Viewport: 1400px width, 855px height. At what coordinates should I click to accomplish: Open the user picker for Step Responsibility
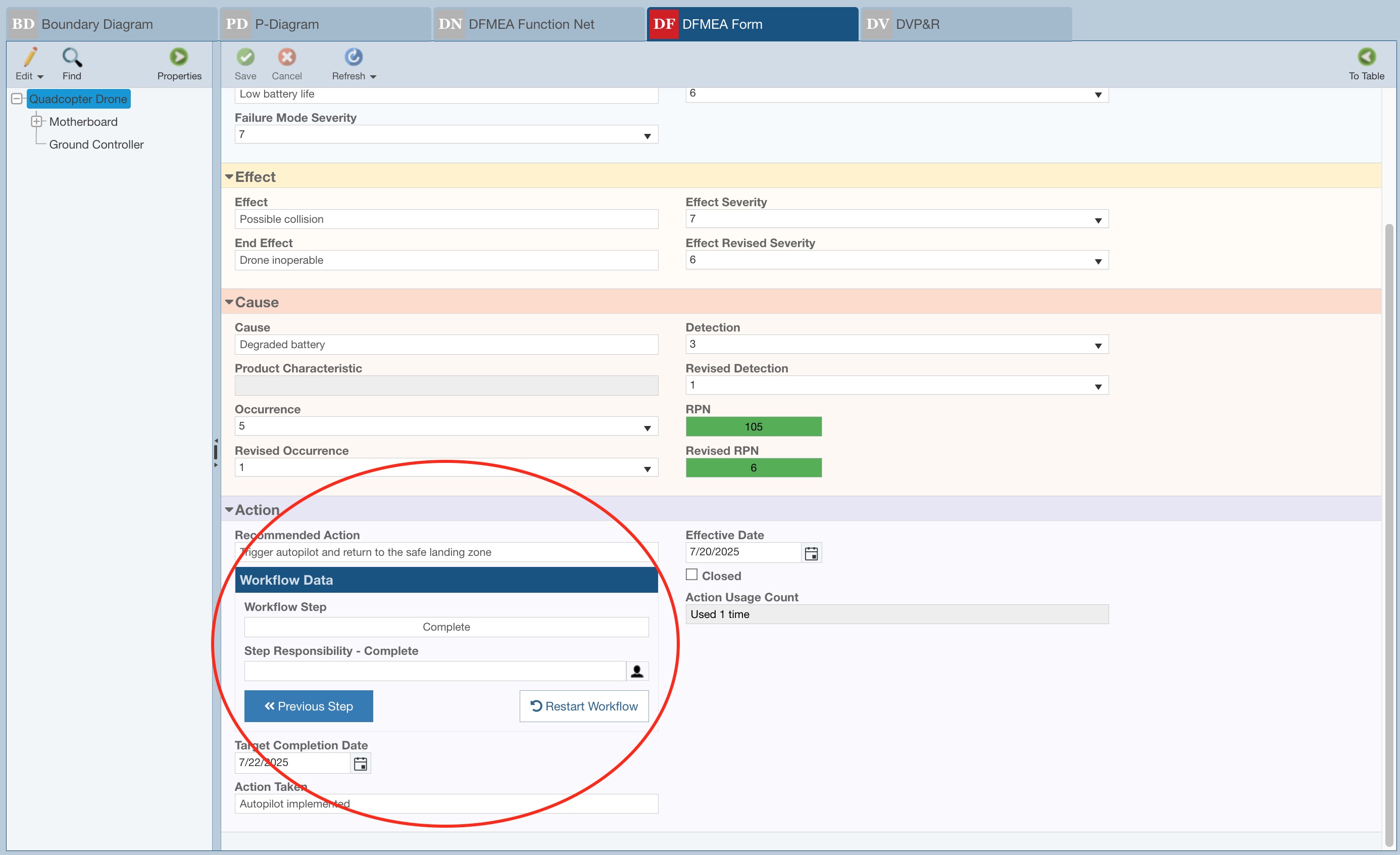click(x=637, y=671)
